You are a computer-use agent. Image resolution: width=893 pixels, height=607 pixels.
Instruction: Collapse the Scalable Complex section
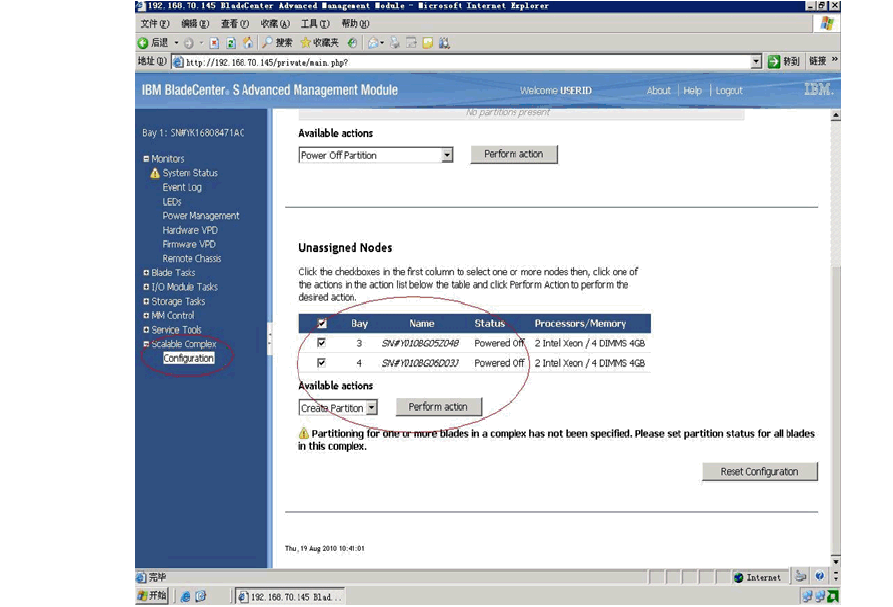[x=146, y=344]
